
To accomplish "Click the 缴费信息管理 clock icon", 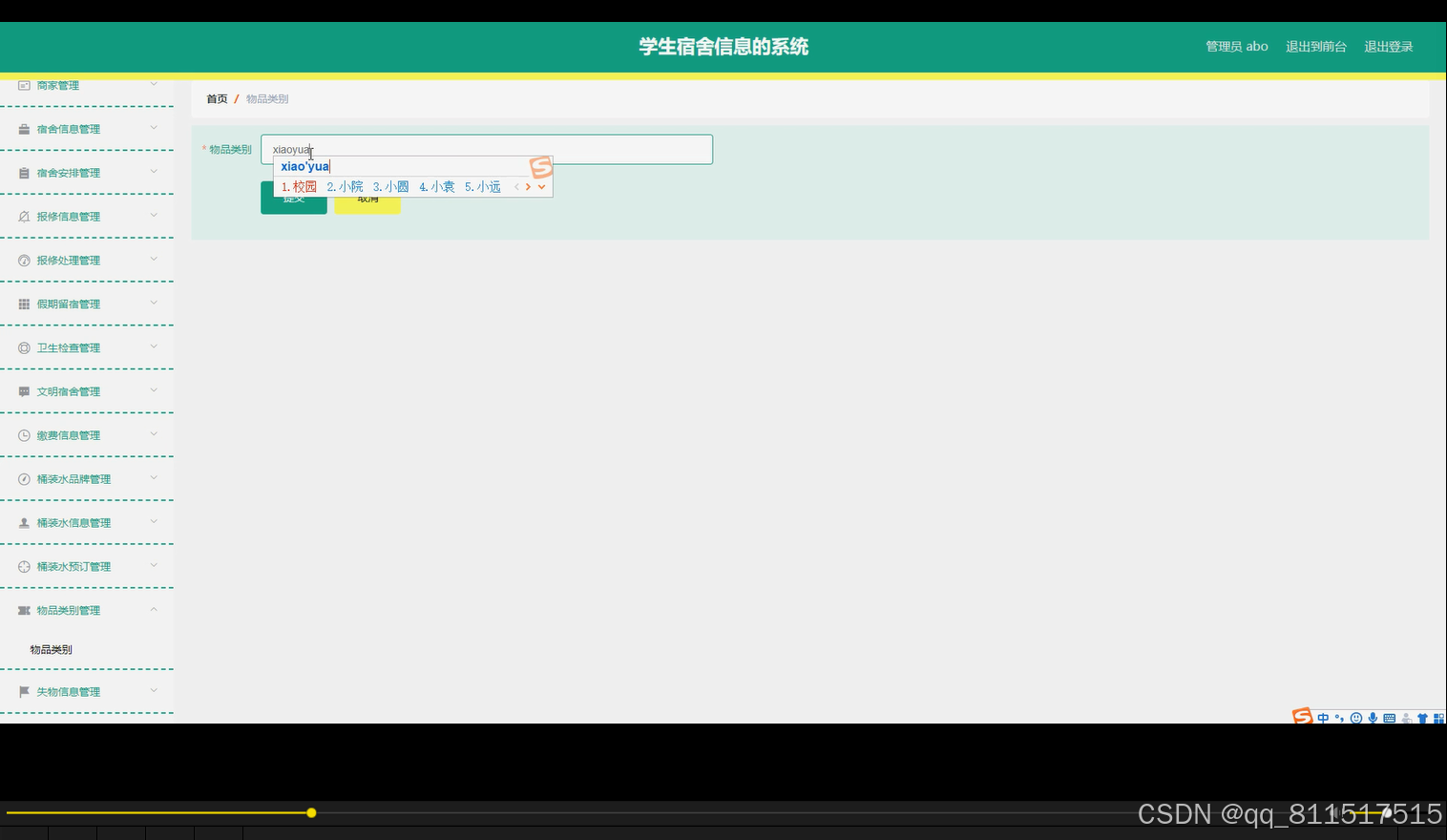I will pyautogui.click(x=24, y=435).
